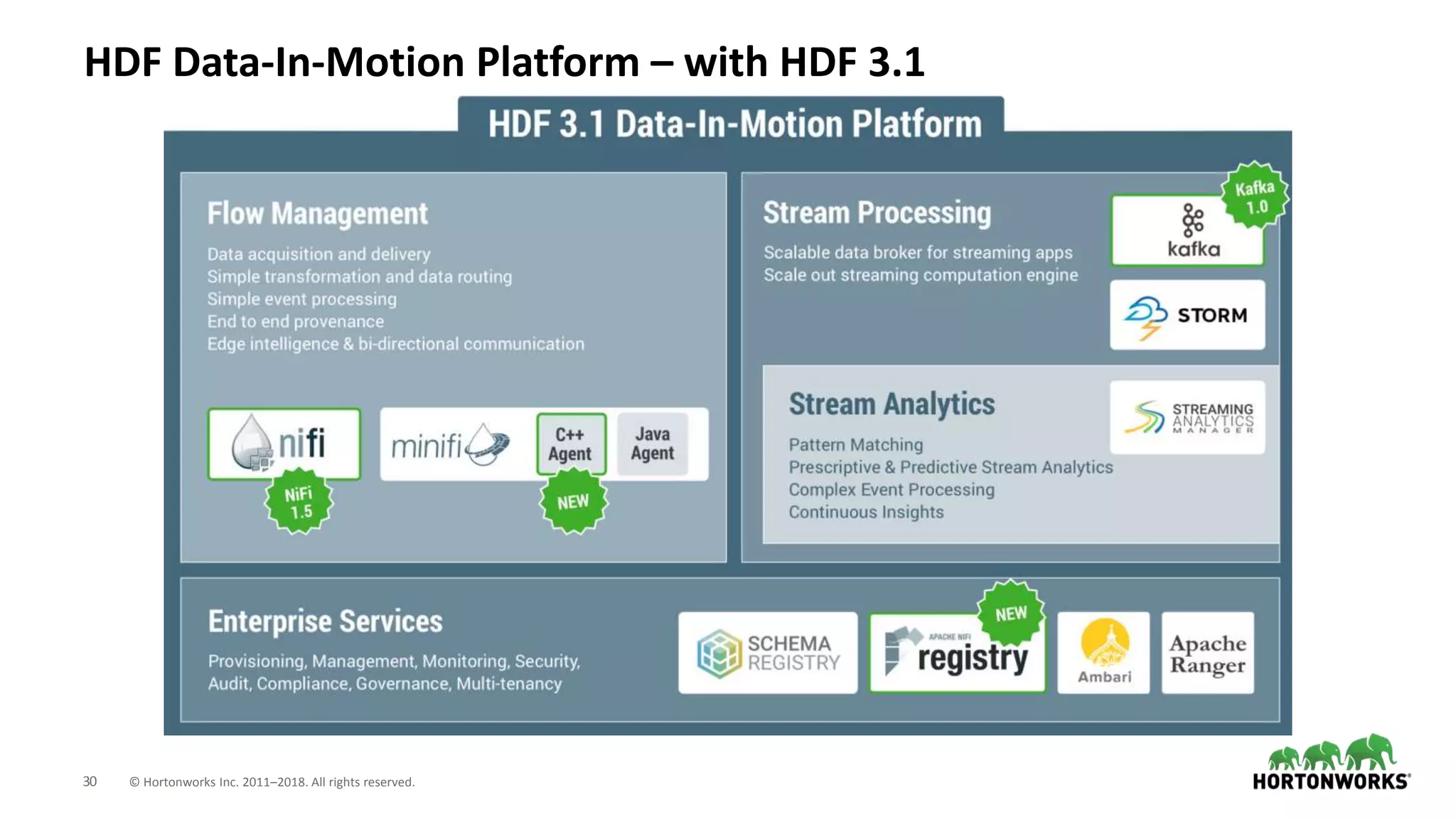
Task: Click the Apache Ranger tile
Action: pos(1207,653)
